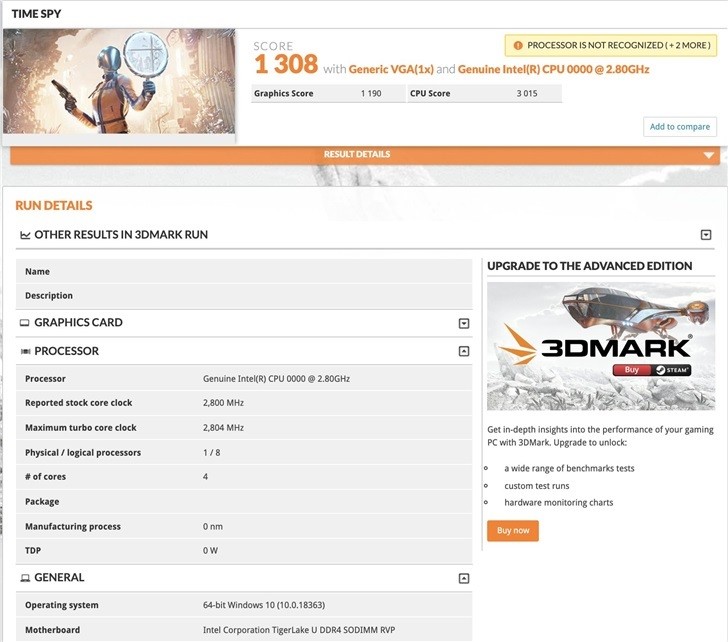Image resolution: width=728 pixels, height=642 pixels.
Task: Click 'hardware monitoring charts' bullet
Action: tap(559, 503)
